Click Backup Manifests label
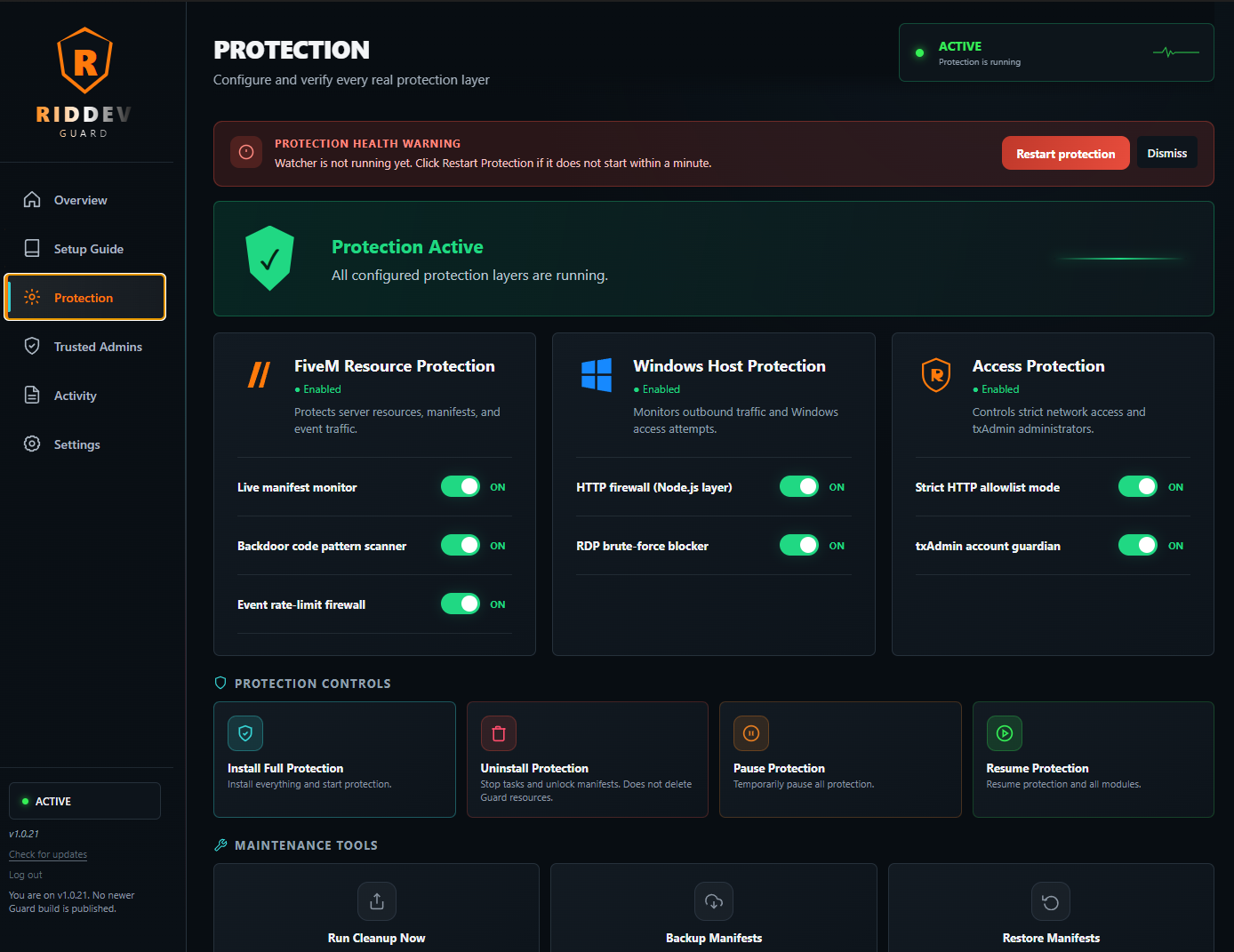Image resolution: width=1234 pixels, height=952 pixels. [x=714, y=938]
